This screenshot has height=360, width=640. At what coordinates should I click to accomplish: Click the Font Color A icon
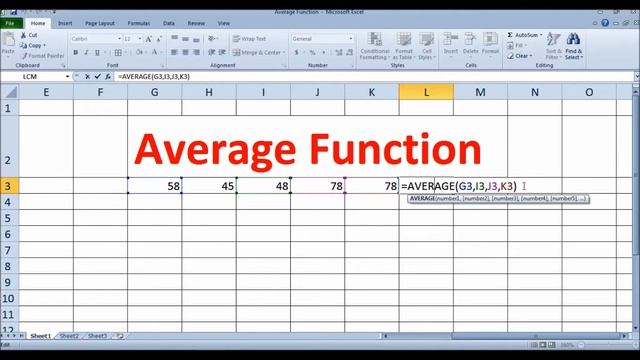coord(154,53)
